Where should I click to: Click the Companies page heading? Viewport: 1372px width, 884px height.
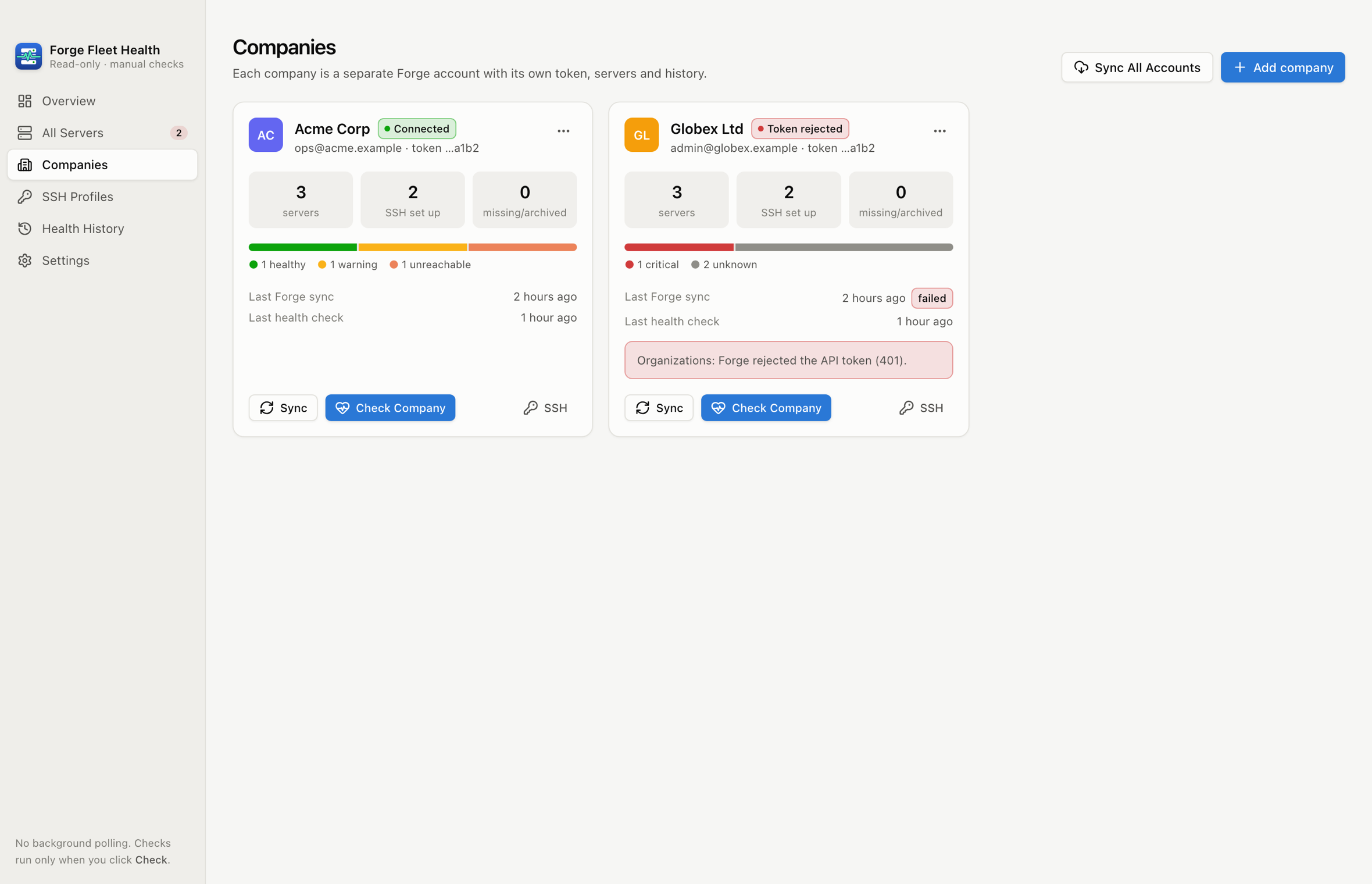(x=284, y=47)
